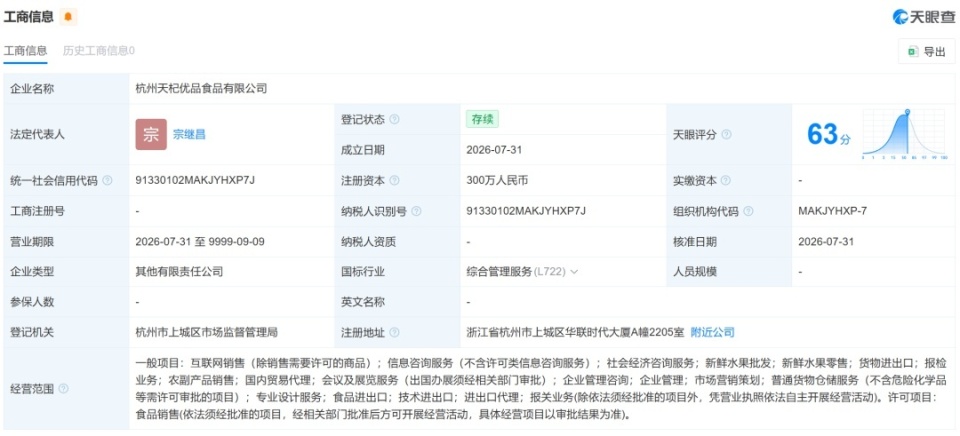Click the 营业期限 value 2026-07-31 至 9999-09-09
Viewport: 960px width, 436px height.
tap(200, 242)
